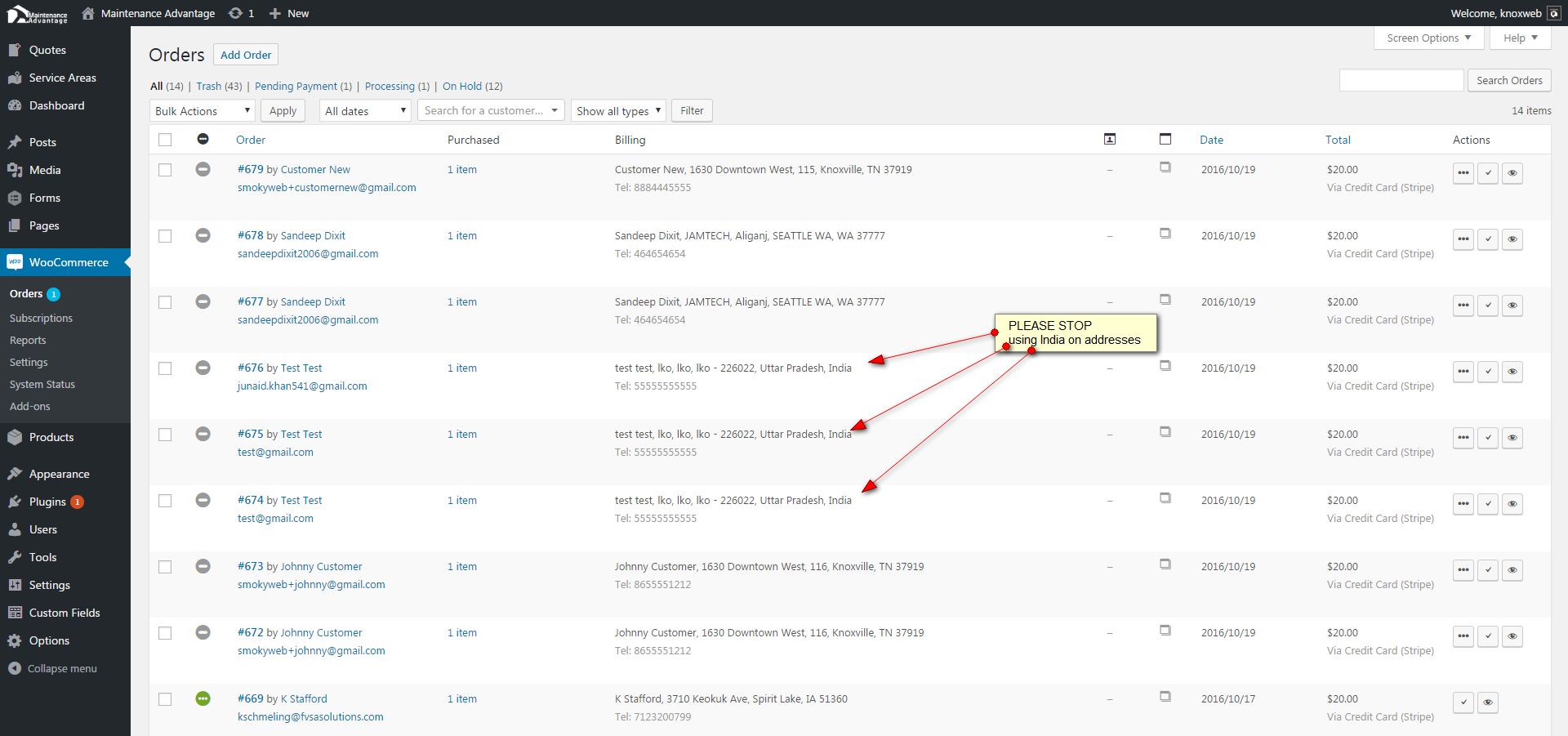Expand the All dates filter dropdown
Viewport: 1568px width, 736px height.
(x=364, y=111)
